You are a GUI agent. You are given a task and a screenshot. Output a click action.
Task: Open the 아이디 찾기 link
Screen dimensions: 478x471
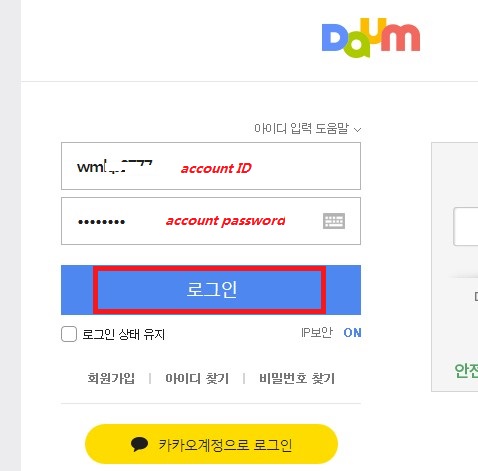click(x=197, y=378)
